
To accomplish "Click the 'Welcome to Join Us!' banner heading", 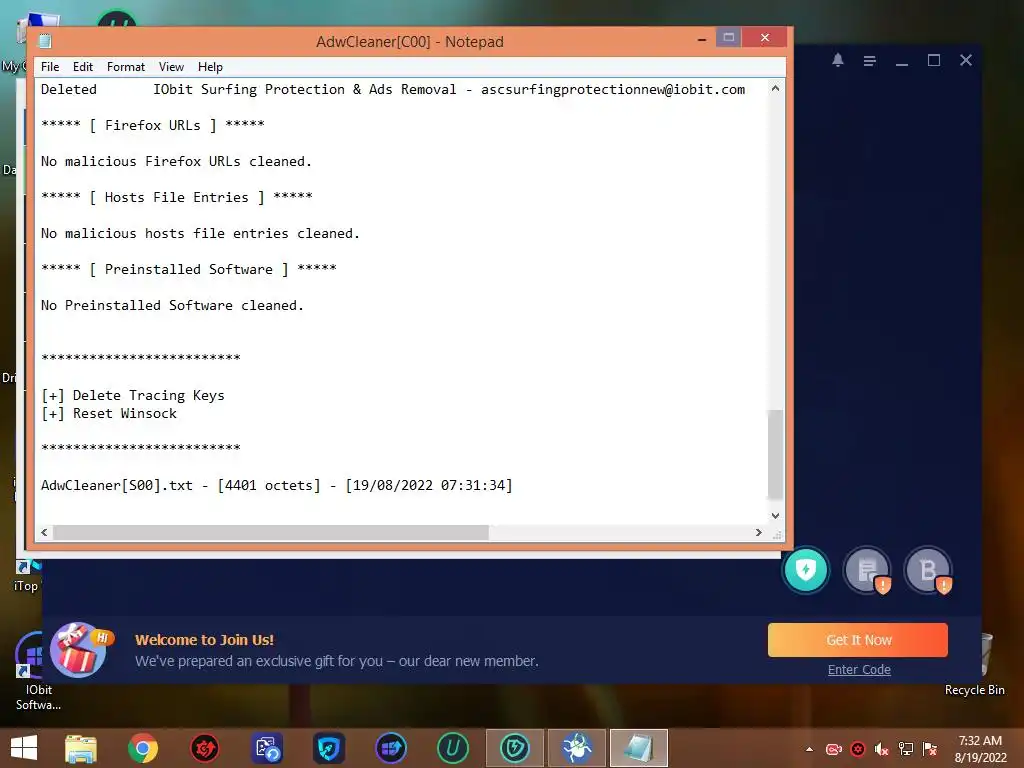I will pos(204,639).
